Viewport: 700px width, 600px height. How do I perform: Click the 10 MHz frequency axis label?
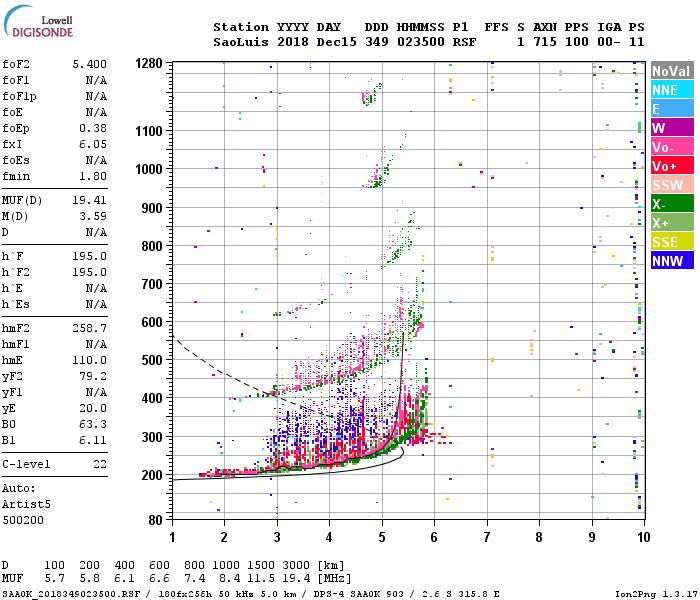coord(643,537)
